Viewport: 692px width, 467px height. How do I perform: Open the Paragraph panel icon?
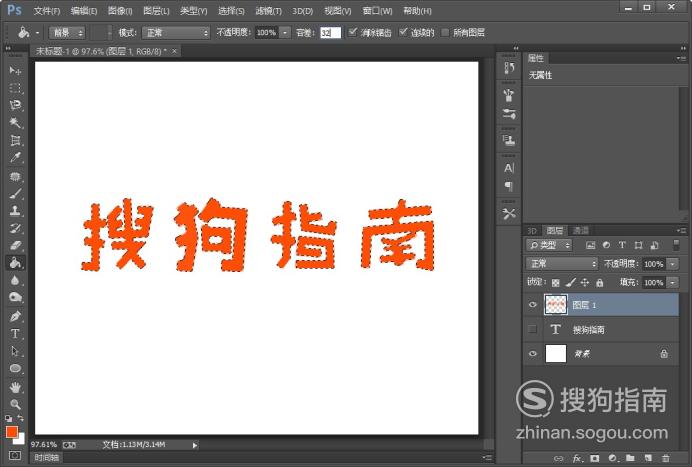[x=509, y=187]
